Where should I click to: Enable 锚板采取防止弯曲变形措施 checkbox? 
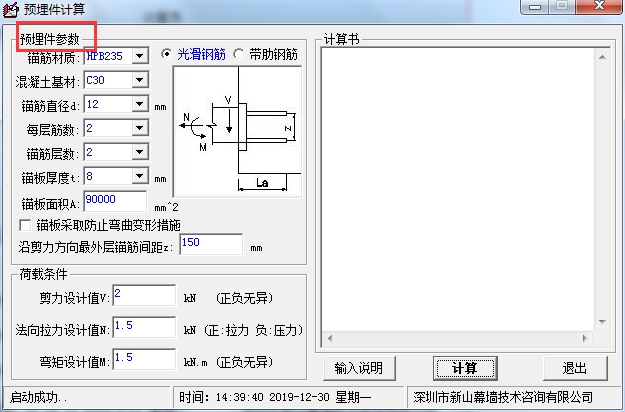[25, 226]
